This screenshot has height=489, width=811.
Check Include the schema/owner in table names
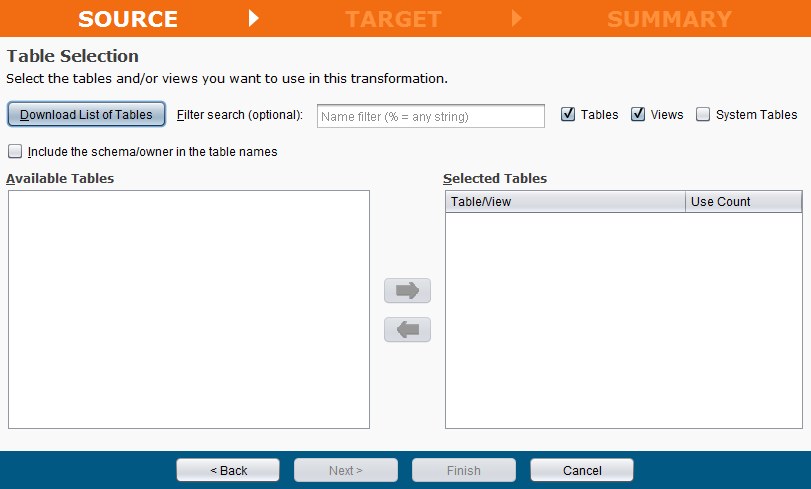[x=15, y=152]
